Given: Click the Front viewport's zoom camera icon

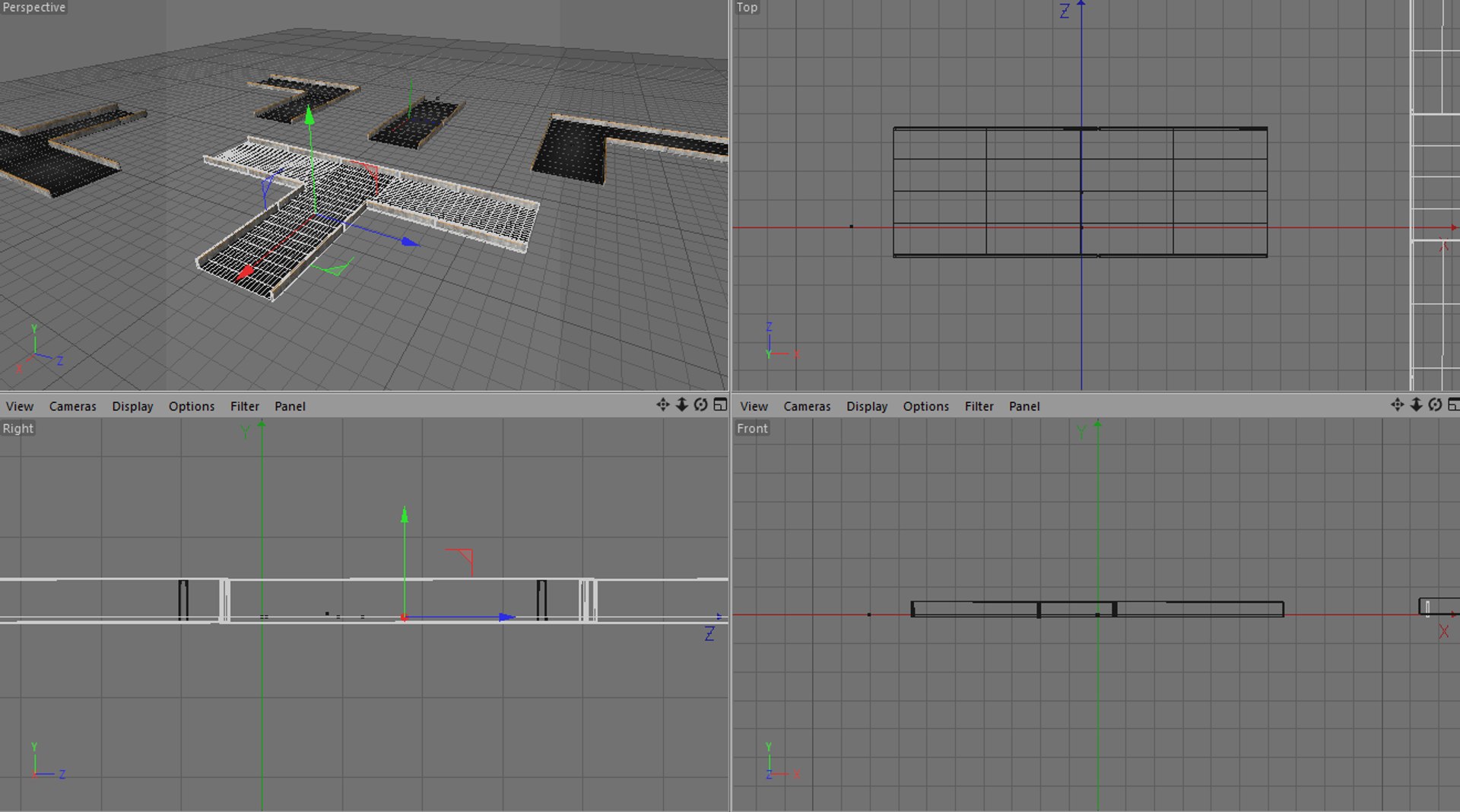Looking at the screenshot, I should [1417, 404].
